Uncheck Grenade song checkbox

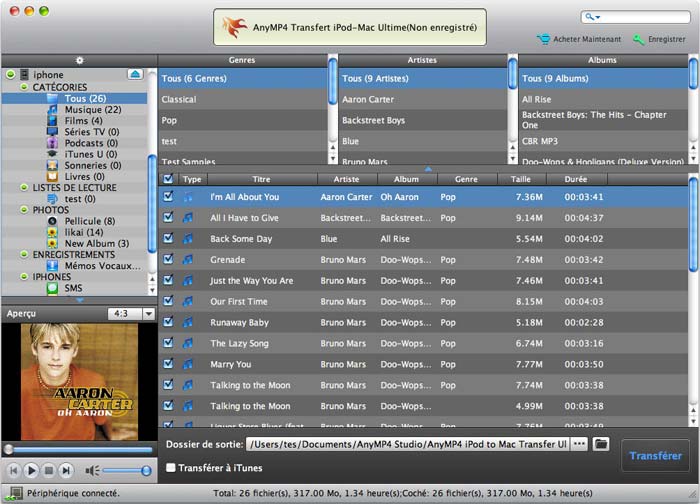(168, 259)
